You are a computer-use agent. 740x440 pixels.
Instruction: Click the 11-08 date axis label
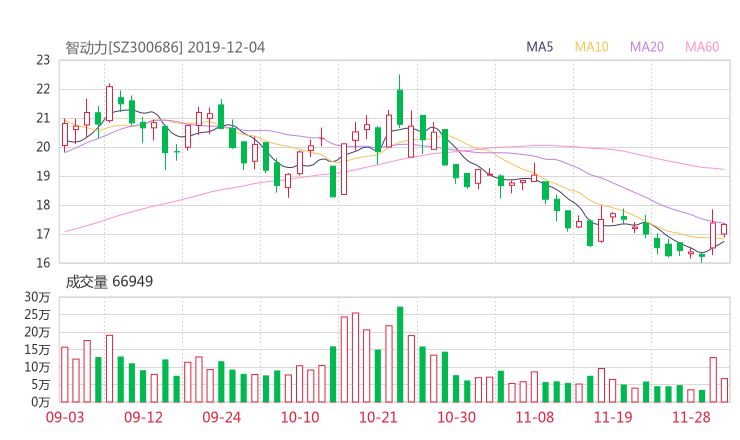535,417
